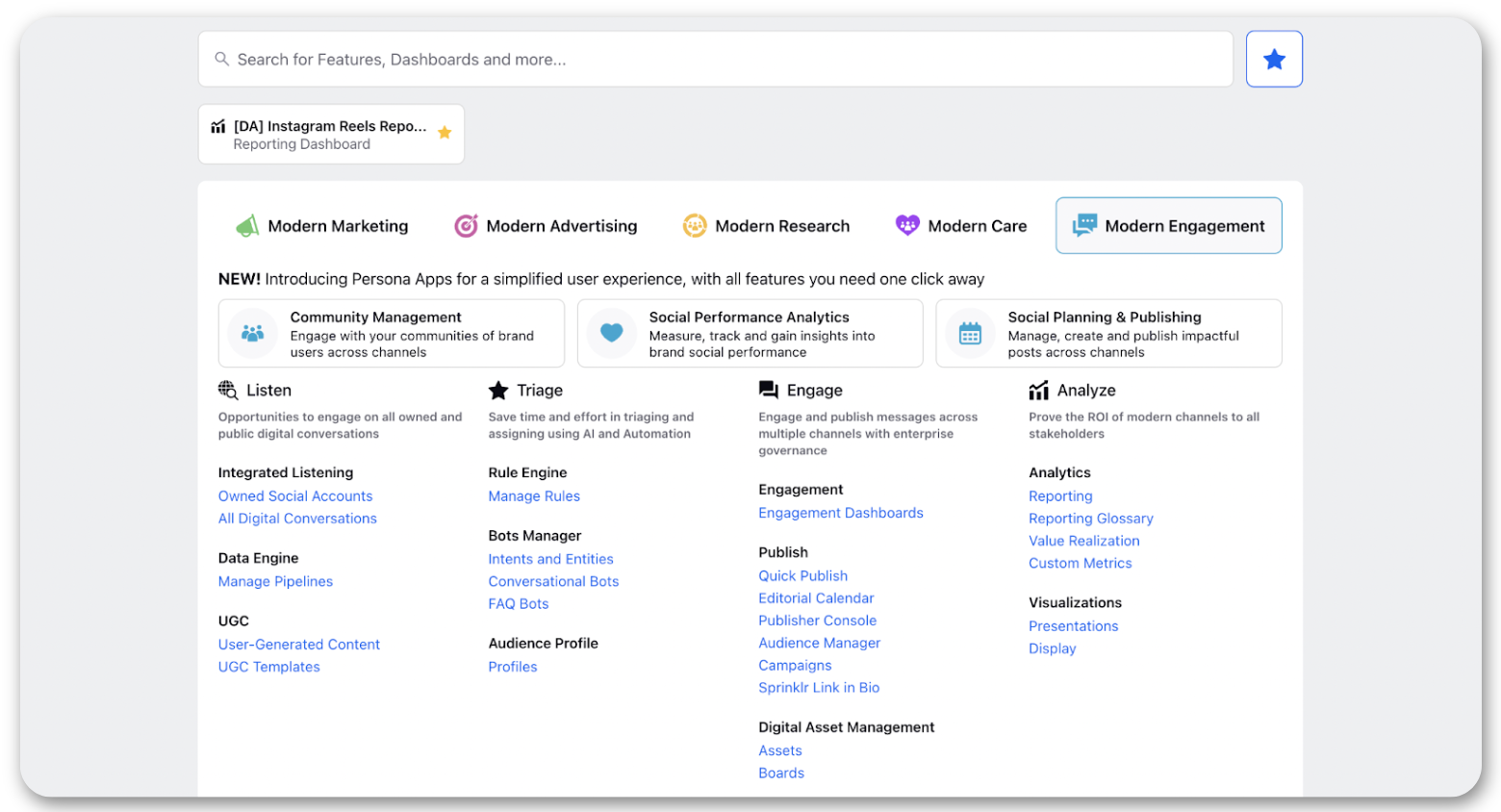The height and width of the screenshot is (812, 1501).
Task: Click the Engage section heading
Action: coord(815,390)
